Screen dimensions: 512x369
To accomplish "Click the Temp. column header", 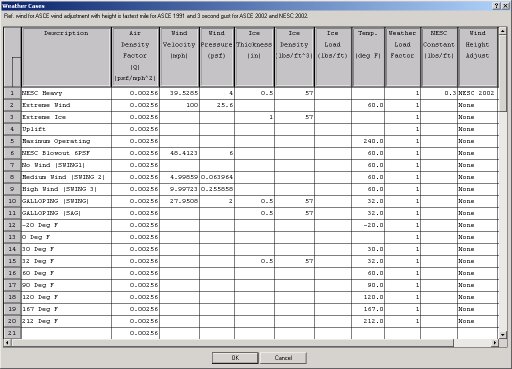I will [368, 57].
